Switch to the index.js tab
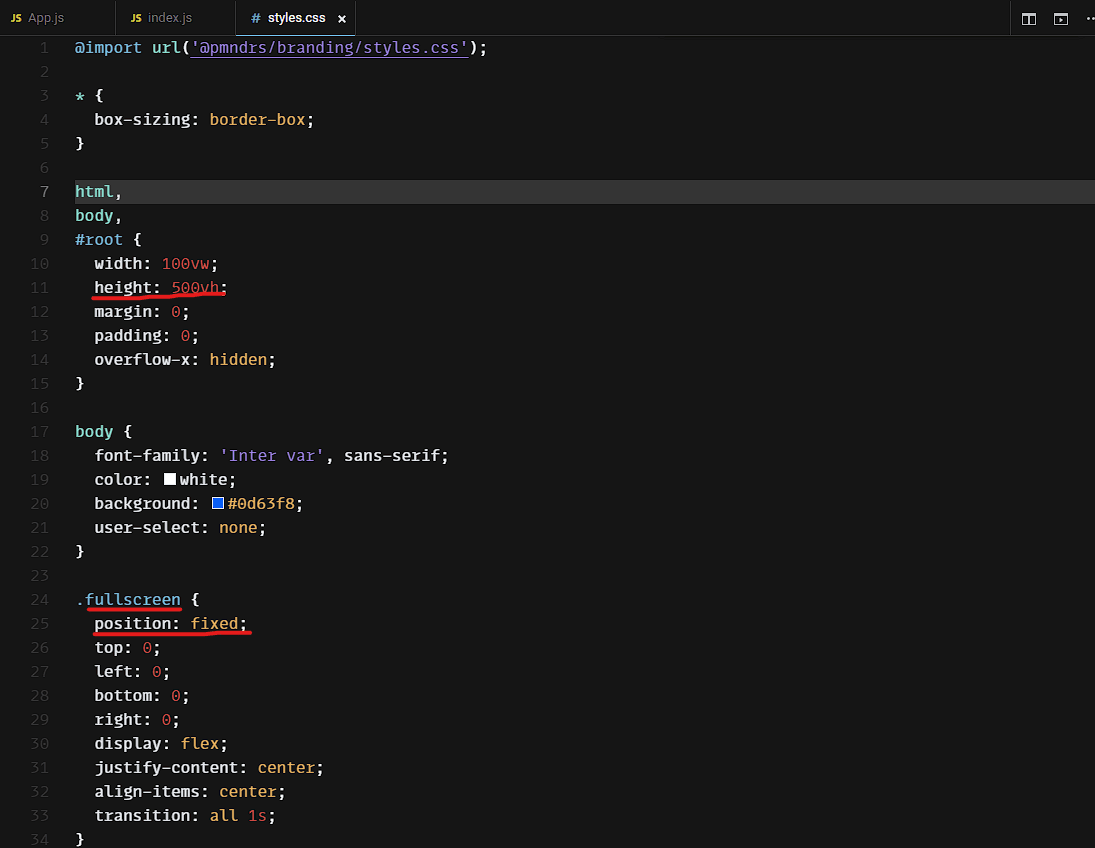Screen dimensions: 1095x848 (168, 19)
